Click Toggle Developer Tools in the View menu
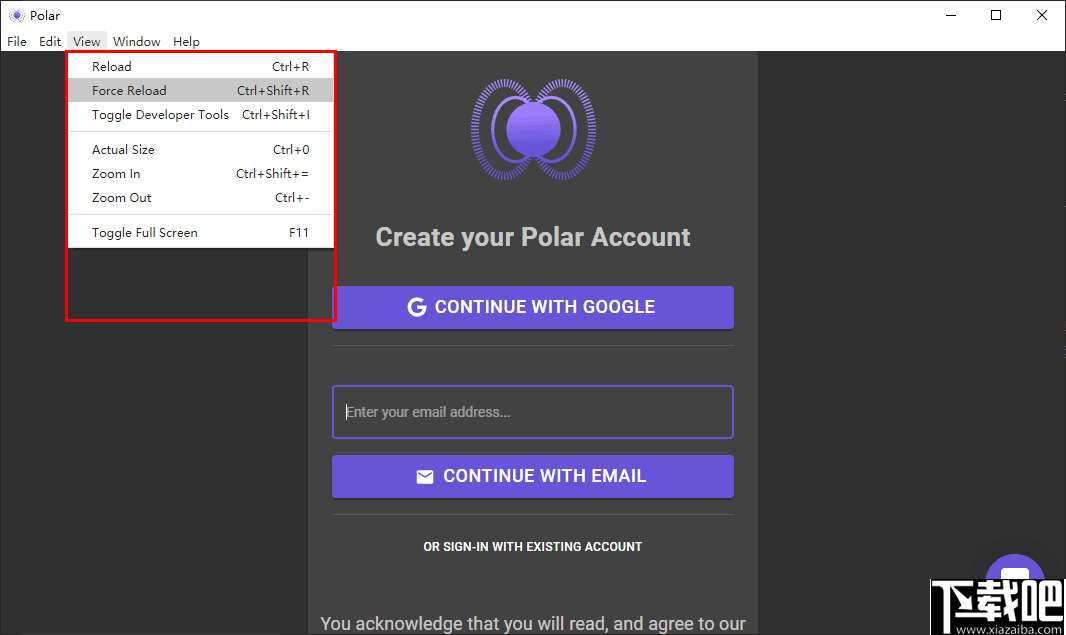1066x635 pixels. (x=159, y=114)
